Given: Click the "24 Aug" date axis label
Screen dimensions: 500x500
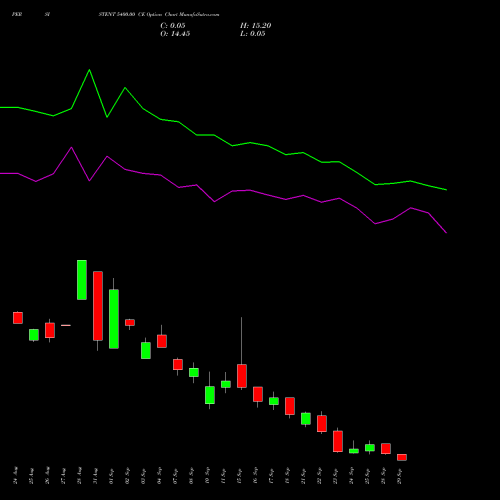Looking at the screenshot, I should pyautogui.click(x=15, y=476).
